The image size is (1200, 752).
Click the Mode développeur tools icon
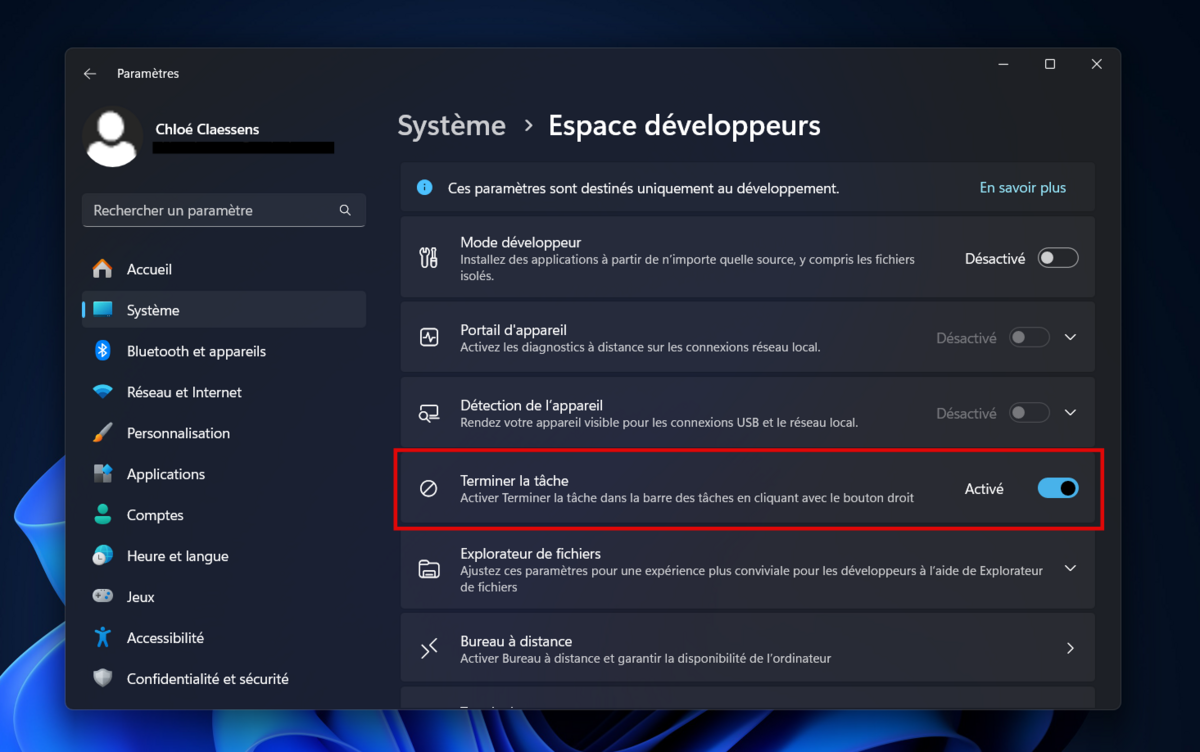point(429,258)
